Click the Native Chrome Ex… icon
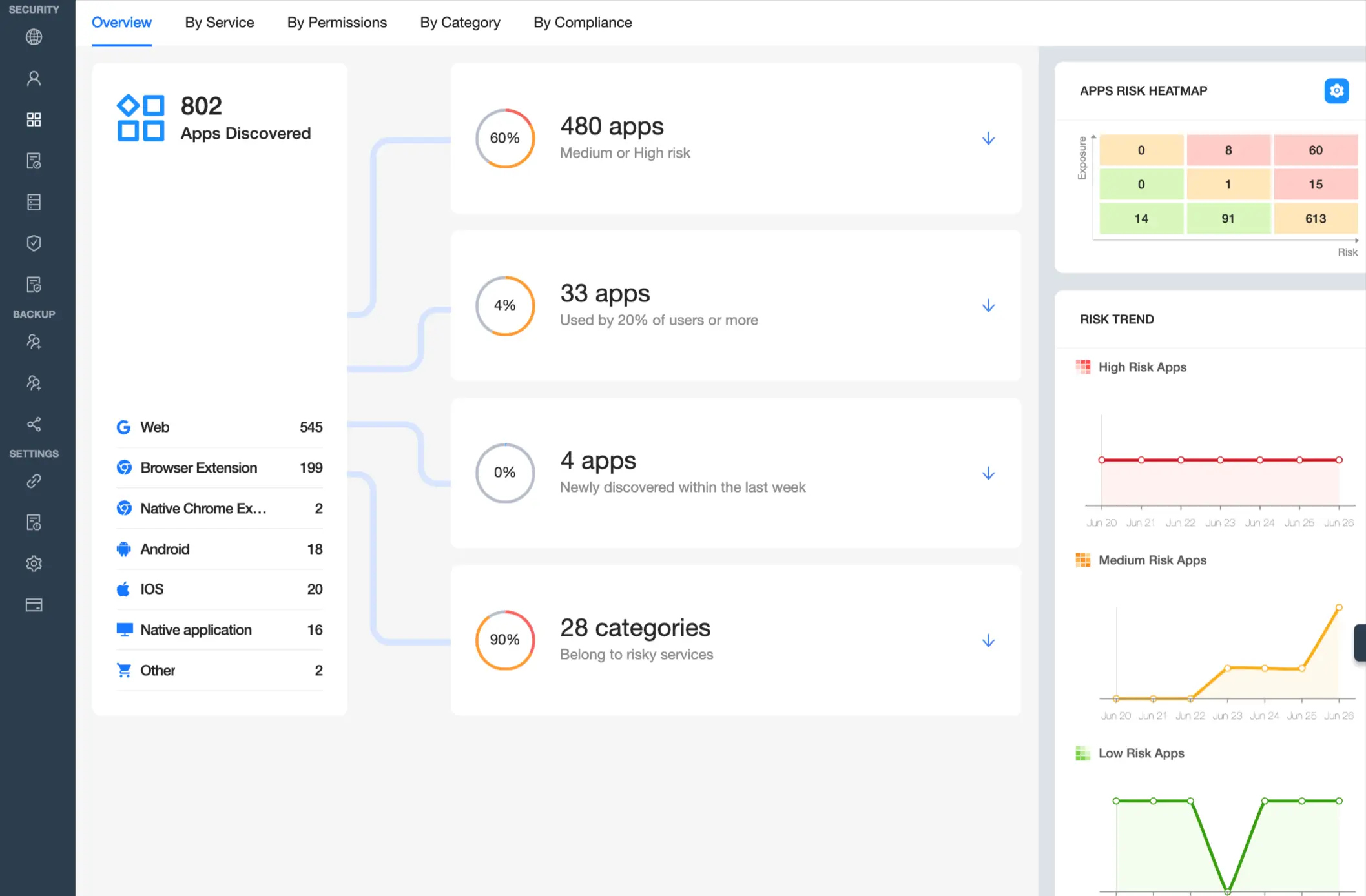 pyautogui.click(x=124, y=508)
